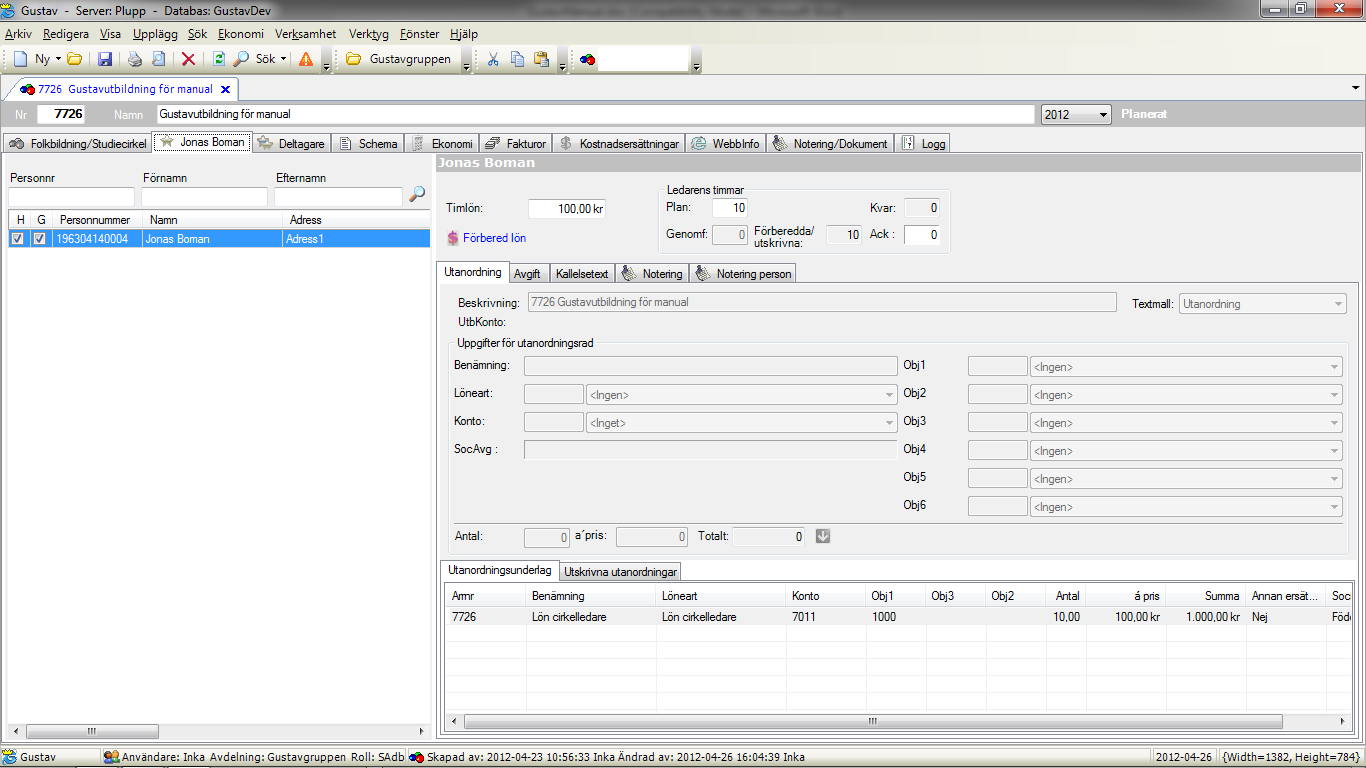Open the Löneart dropdown

pos(741,395)
